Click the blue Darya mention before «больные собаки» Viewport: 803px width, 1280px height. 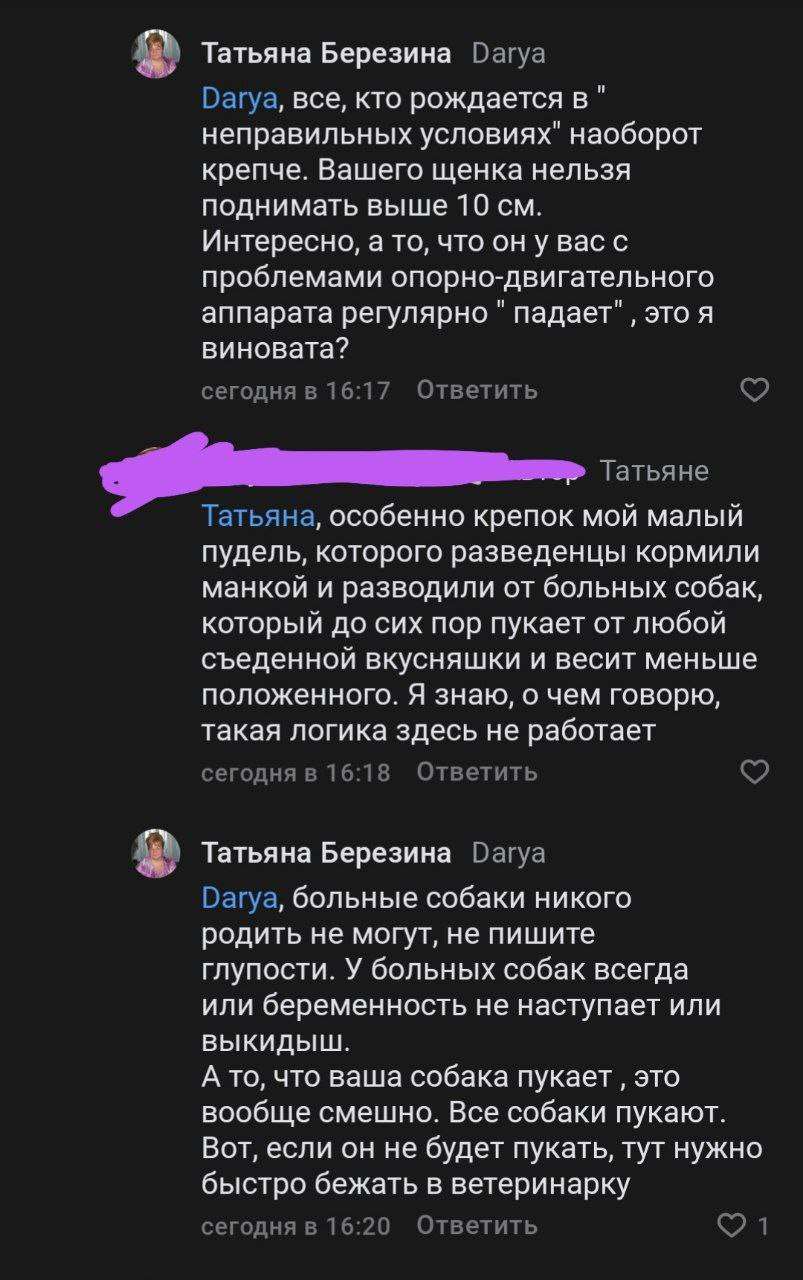tap(239, 897)
